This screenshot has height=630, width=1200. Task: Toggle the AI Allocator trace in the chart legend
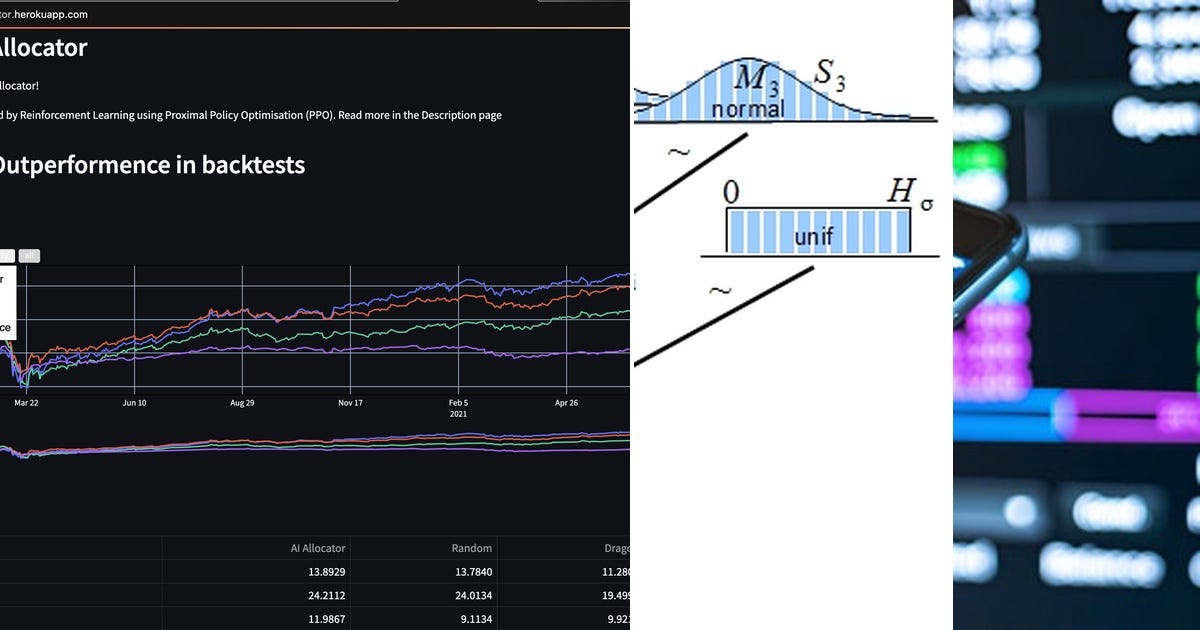coord(6,278)
